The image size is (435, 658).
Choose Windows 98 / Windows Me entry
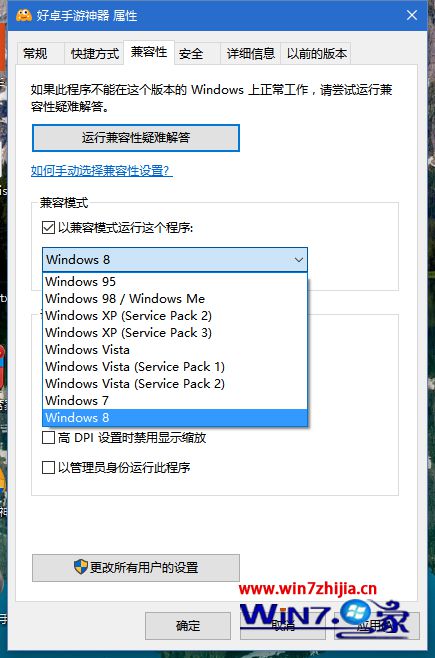(x=175, y=298)
